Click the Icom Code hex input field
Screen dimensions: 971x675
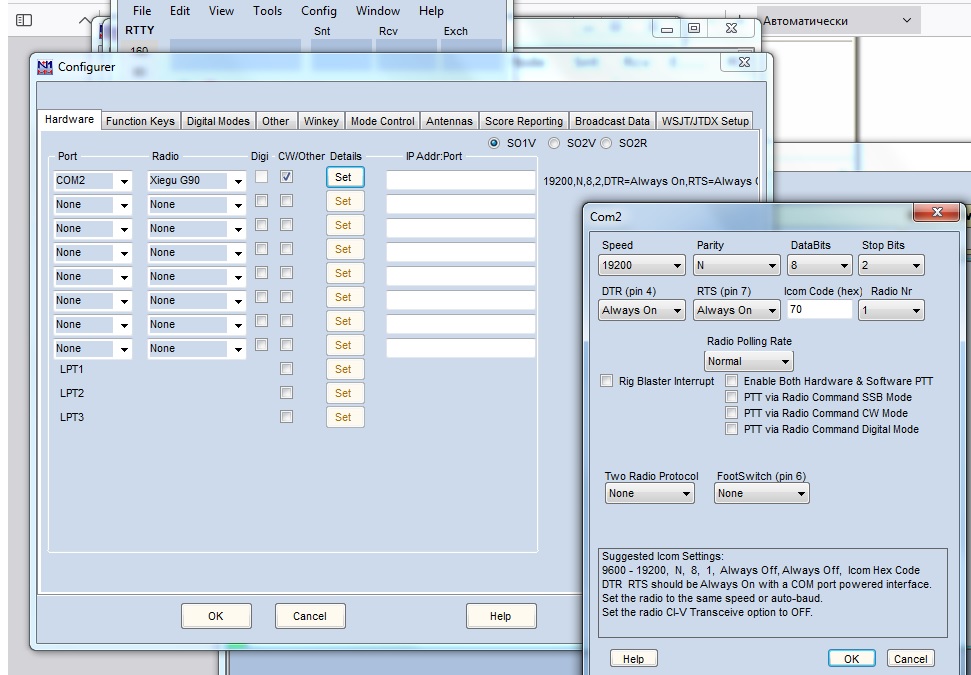[818, 310]
